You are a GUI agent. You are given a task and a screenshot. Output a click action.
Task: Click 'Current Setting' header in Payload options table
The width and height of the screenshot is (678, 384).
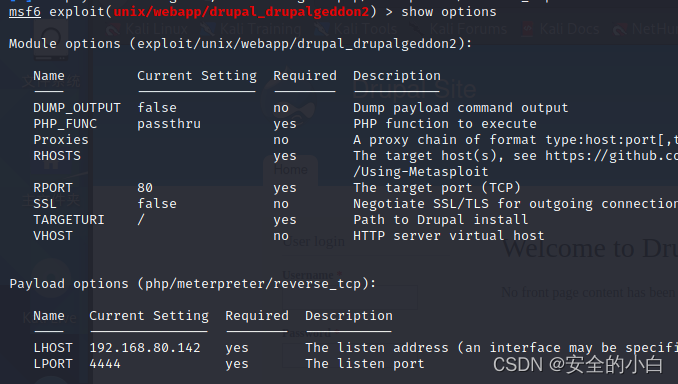coord(149,316)
